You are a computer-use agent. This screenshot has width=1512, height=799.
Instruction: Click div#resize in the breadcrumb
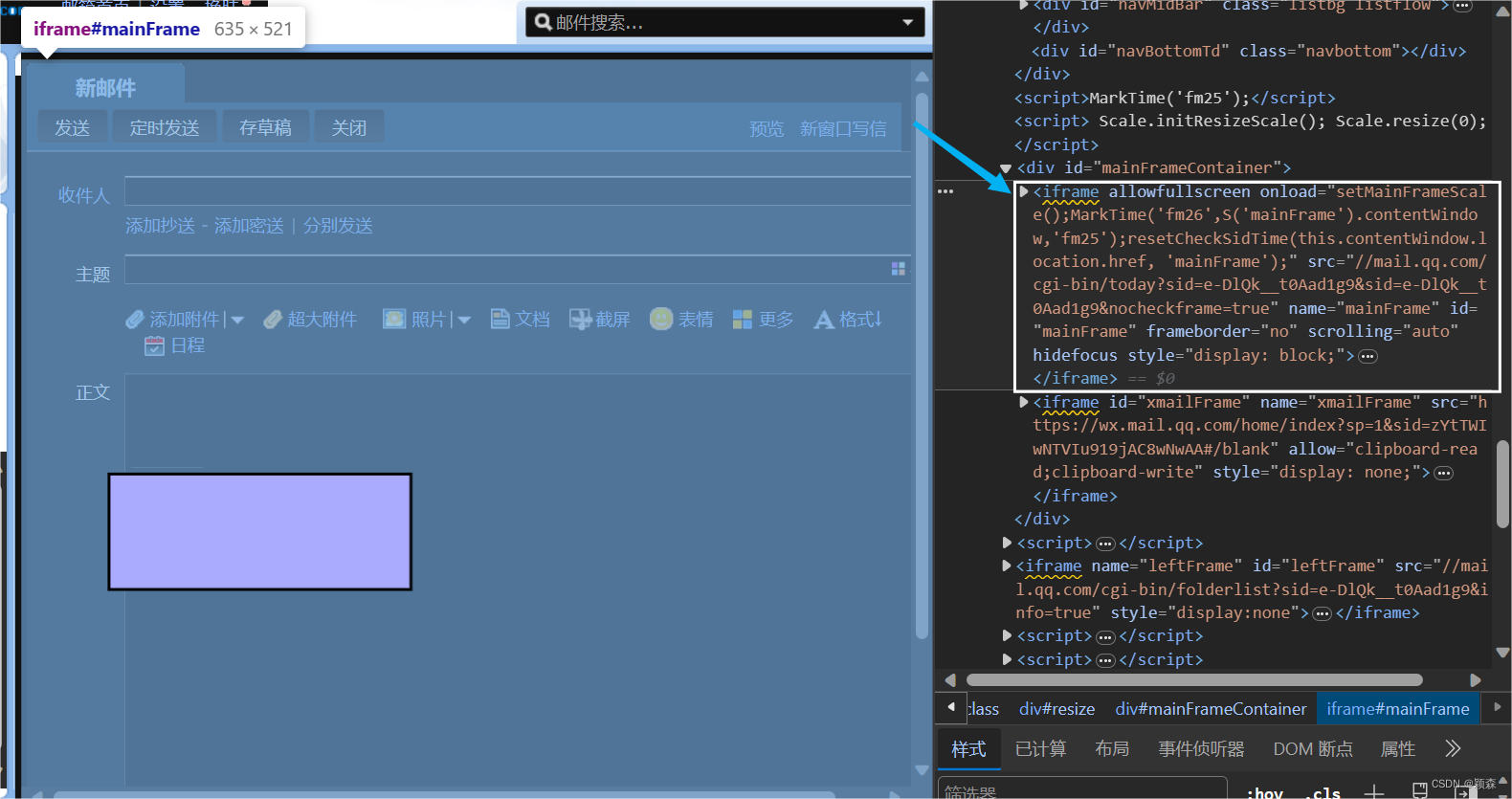coord(1056,709)
